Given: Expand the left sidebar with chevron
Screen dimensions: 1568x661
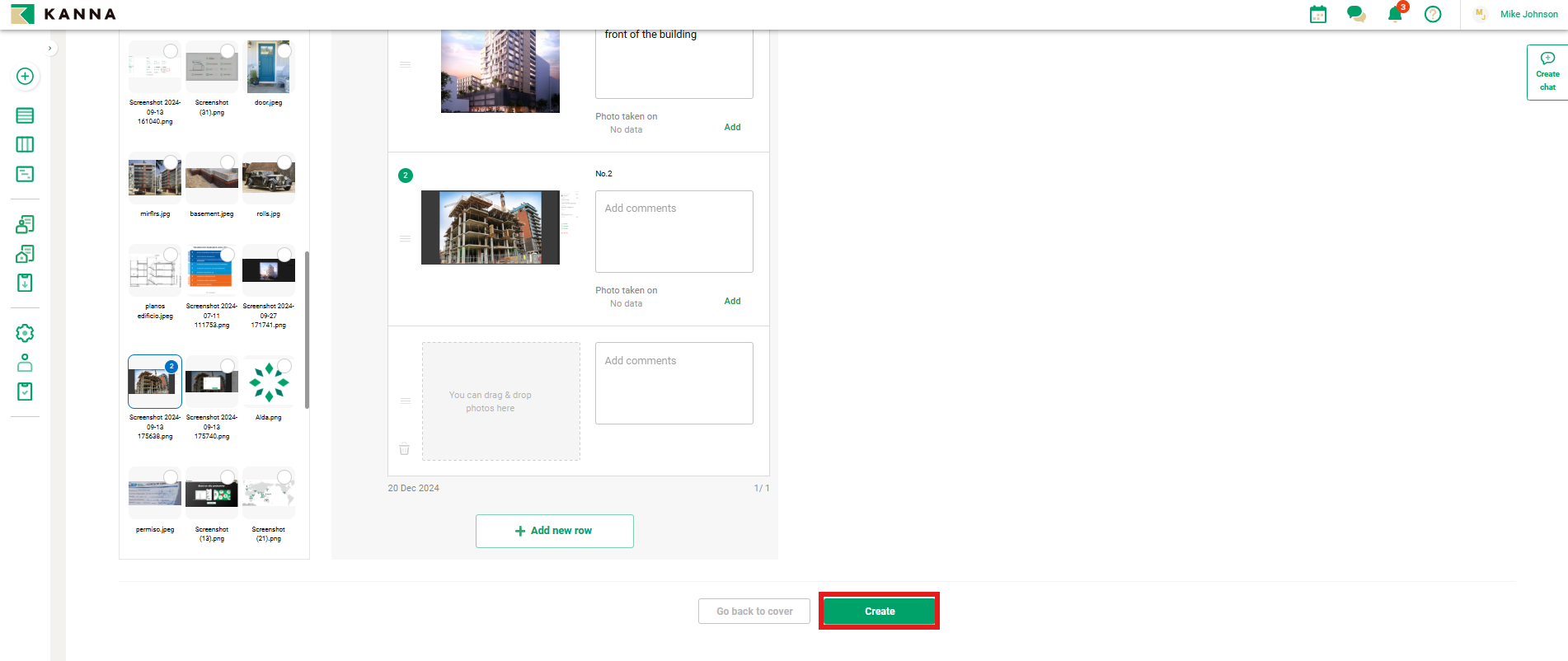Looking at the screenshot, I should tap(50, 49).
